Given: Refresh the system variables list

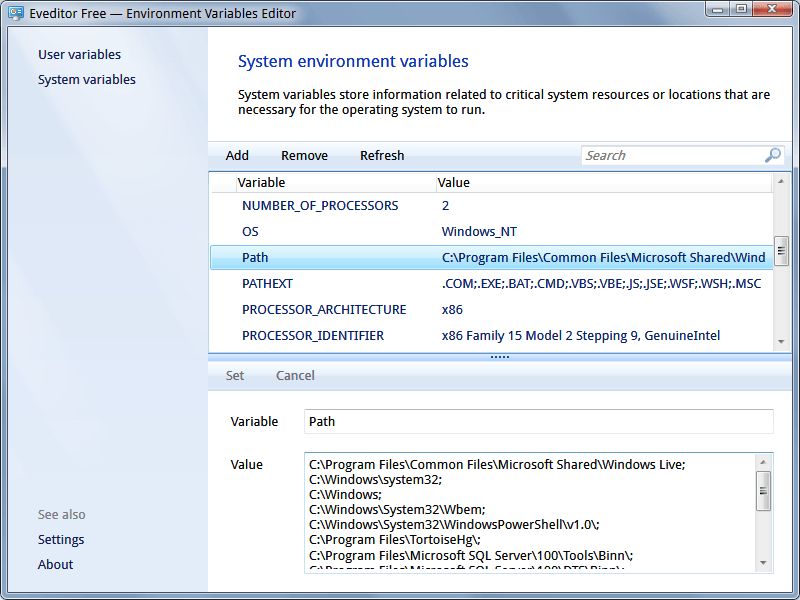Looking at the screenshot, I should [382, 155].
